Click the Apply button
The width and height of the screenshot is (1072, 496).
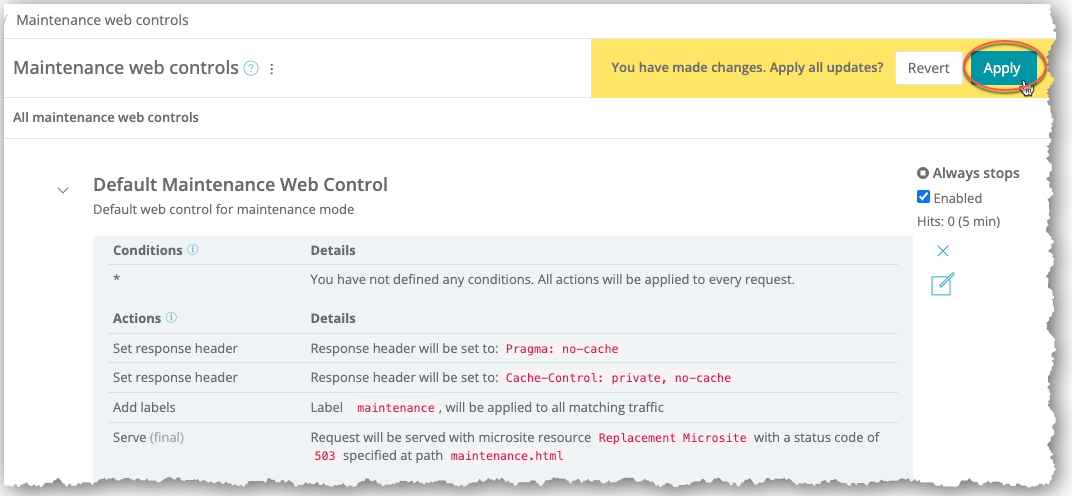(1001, 68)
